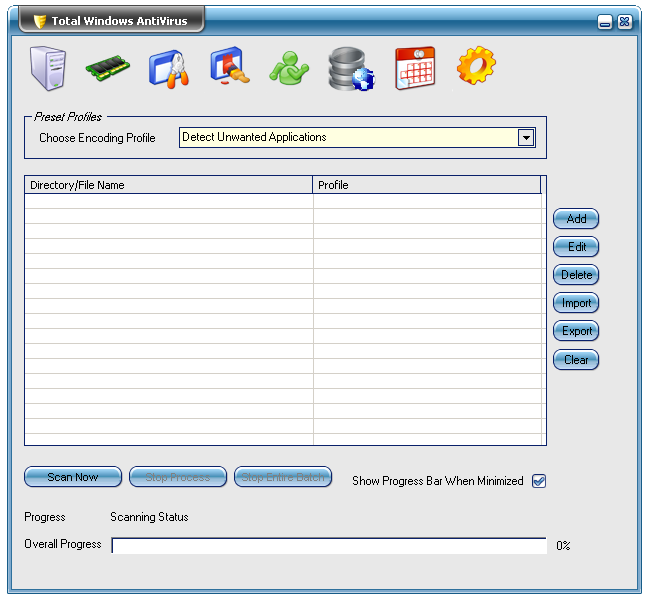Click the Delete button
The width and height of the screenshot is (655, 605).
[x=576, y=275]
